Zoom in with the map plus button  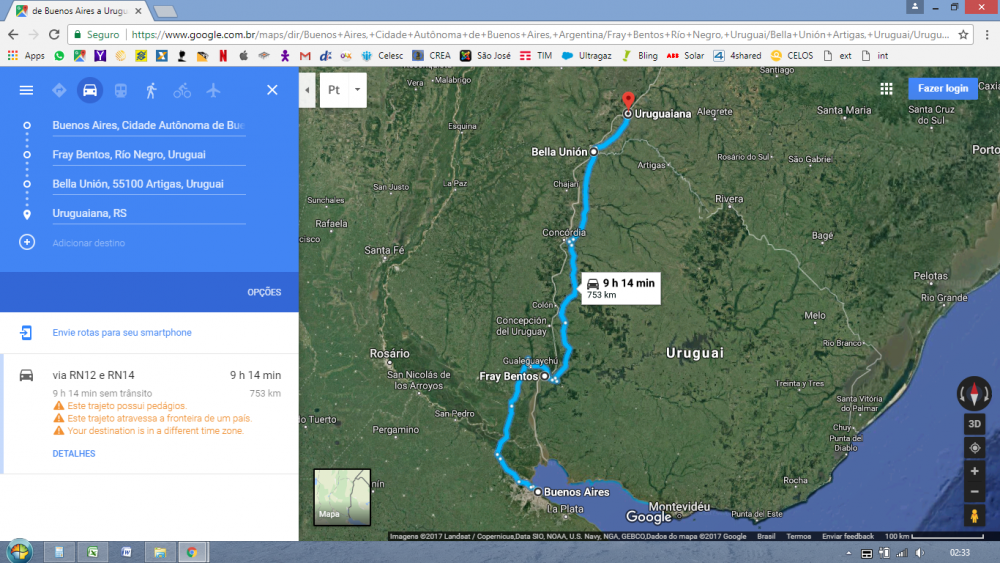pos(974,471)
